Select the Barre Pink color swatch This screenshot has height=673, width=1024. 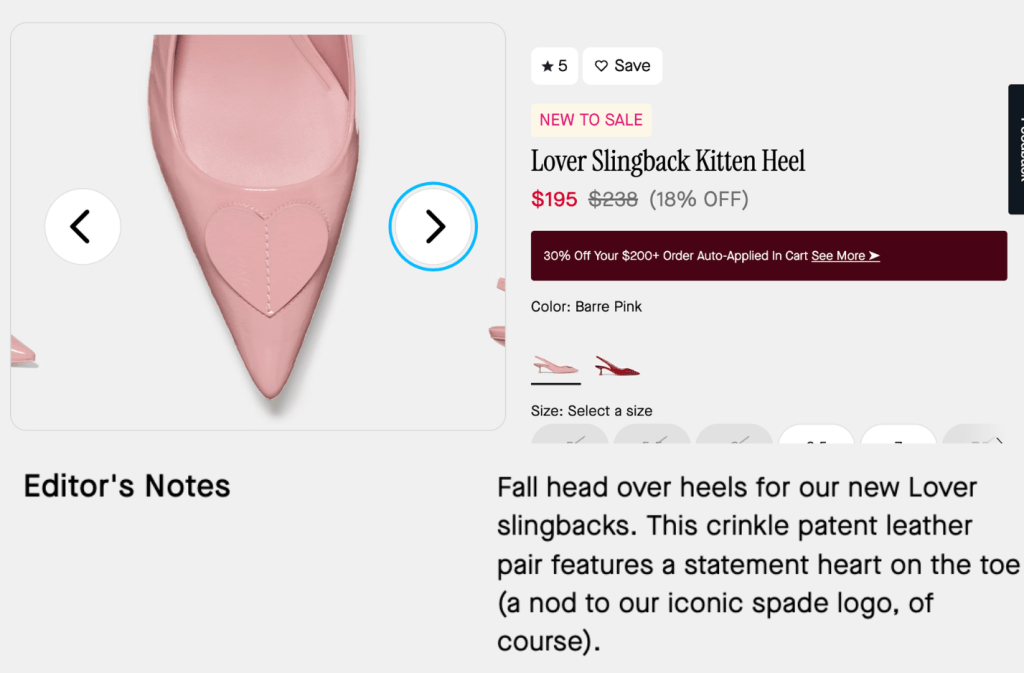tap(556, 366)
